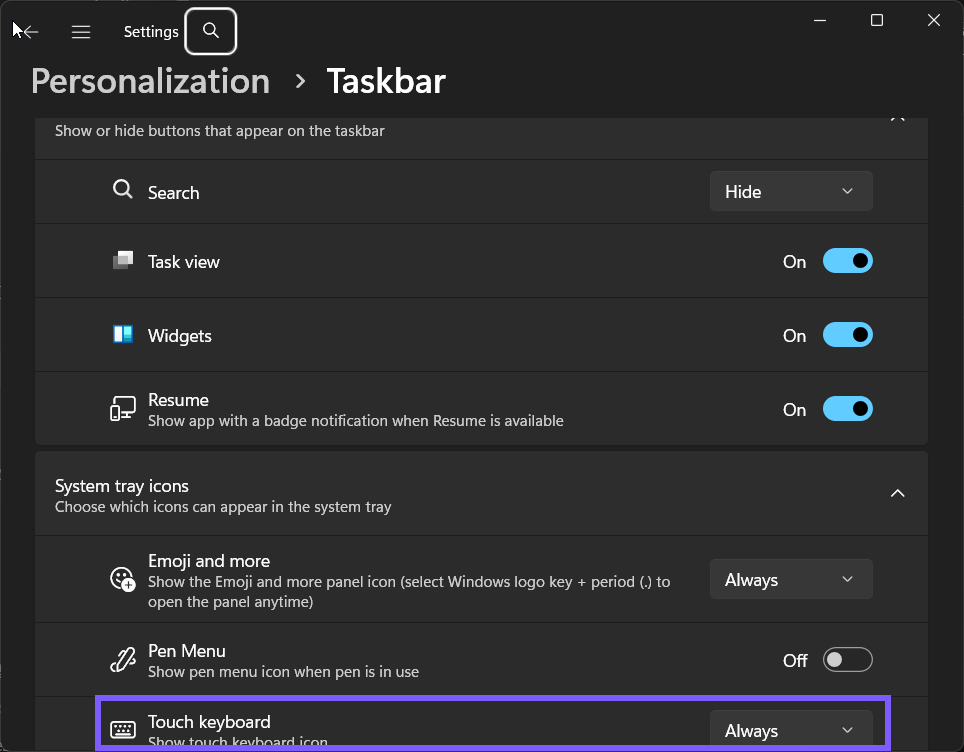Open the Search Hide dropdown

(x=791, y=191)
